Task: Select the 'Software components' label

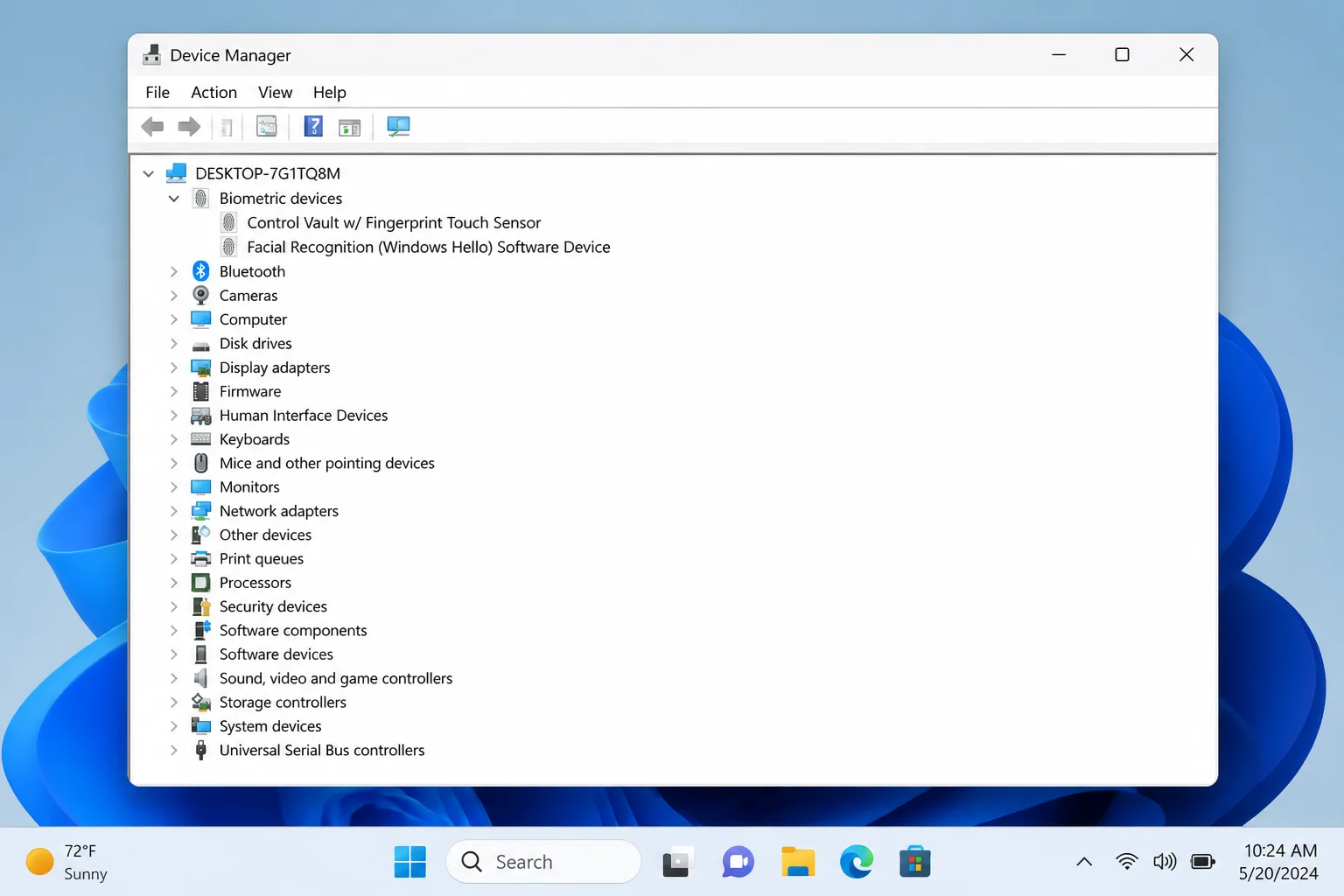Action: (293, 630)
